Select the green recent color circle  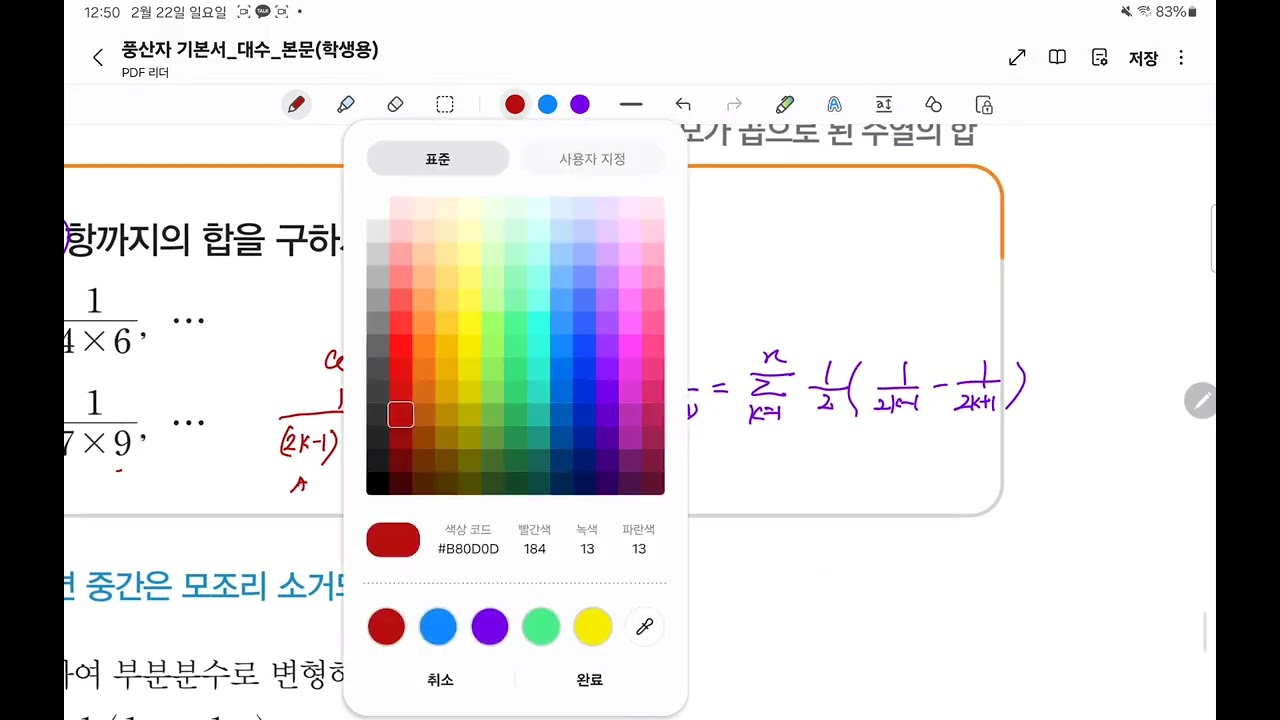click(541, 627)
